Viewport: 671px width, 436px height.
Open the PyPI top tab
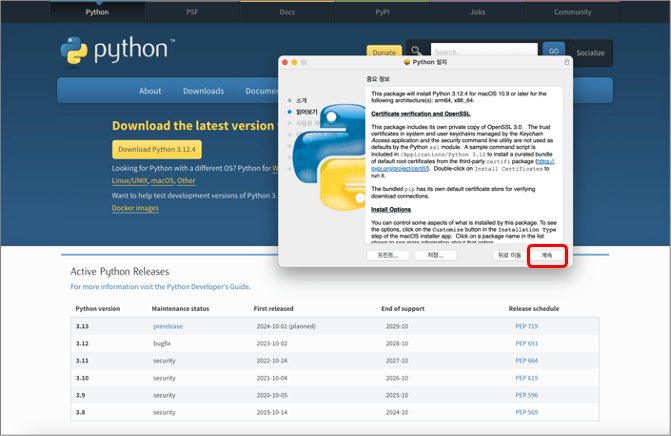[x=382, y=12]
